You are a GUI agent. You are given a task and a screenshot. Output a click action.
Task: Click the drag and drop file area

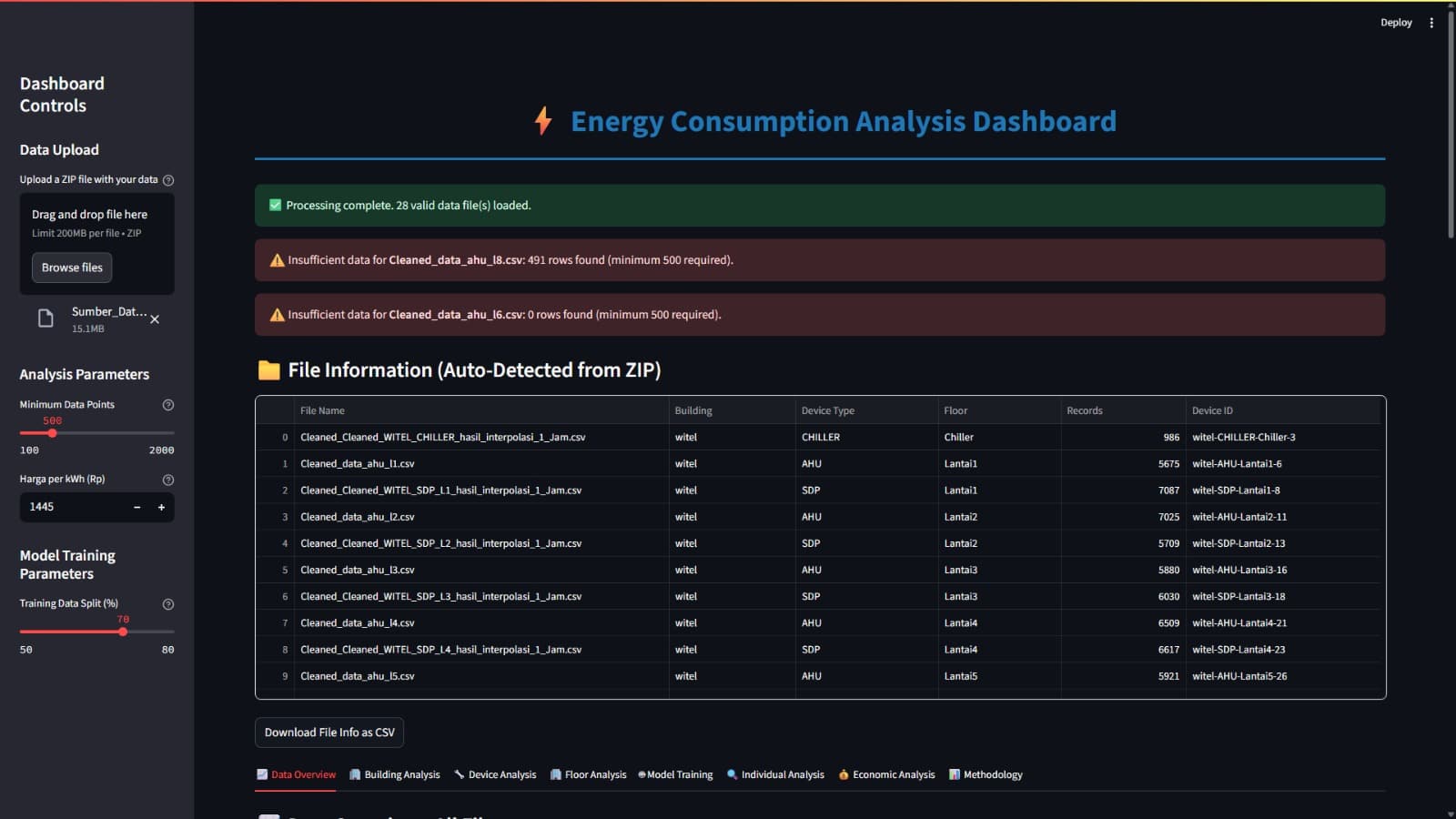(96, 243)
